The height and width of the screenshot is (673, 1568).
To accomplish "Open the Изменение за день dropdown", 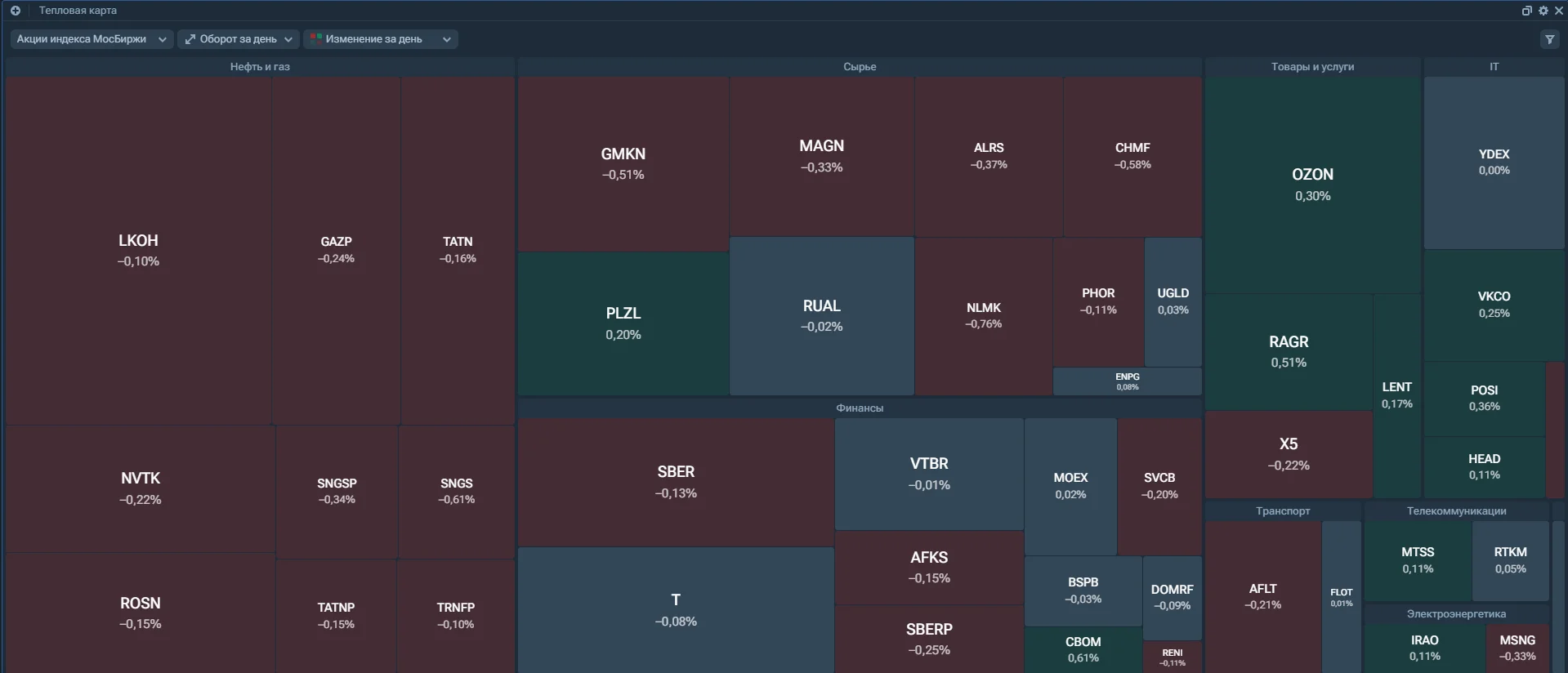I will coord(381,39).
